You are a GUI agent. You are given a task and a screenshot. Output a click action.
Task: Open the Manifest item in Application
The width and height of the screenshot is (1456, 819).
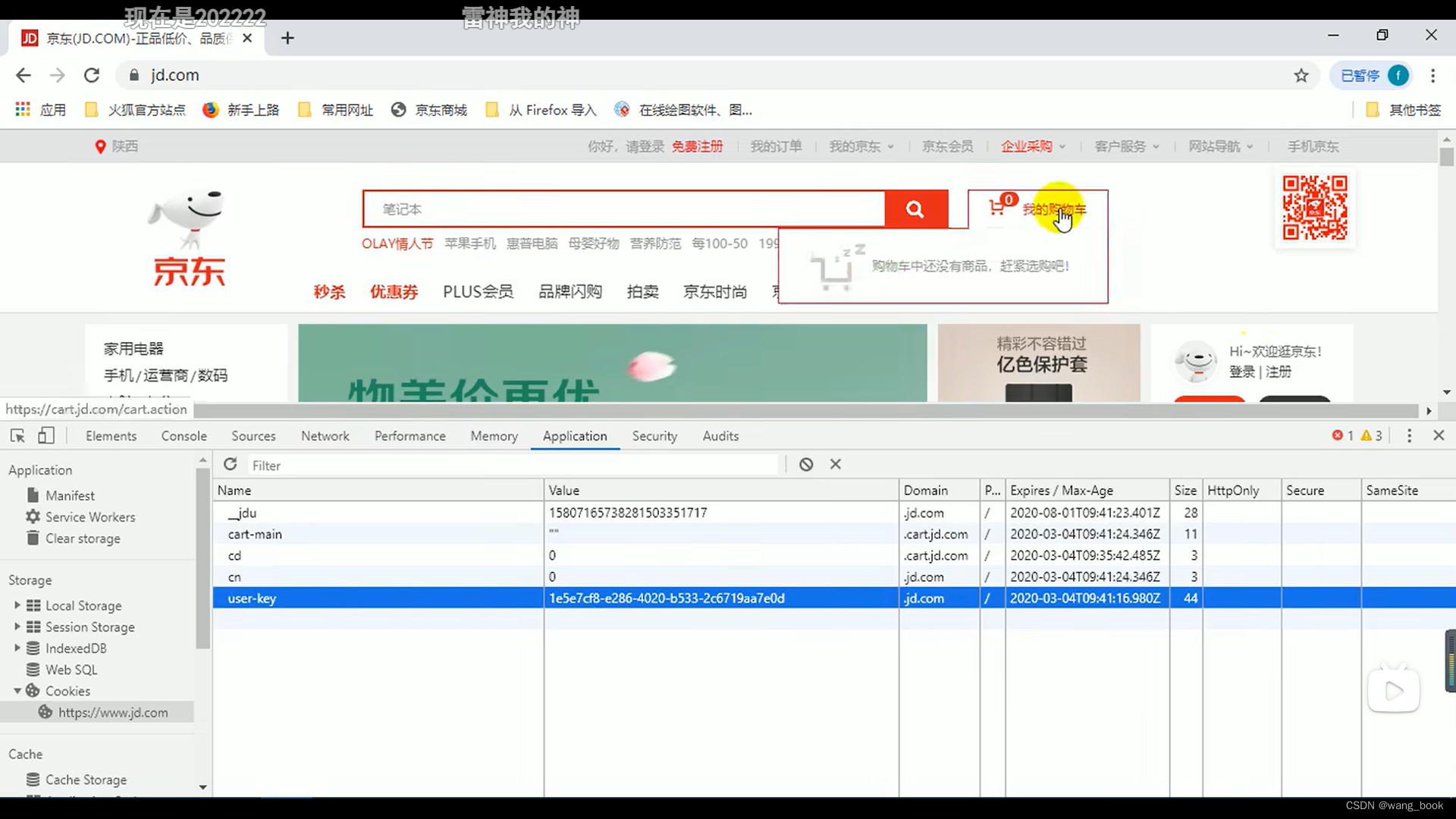(70, 495)
